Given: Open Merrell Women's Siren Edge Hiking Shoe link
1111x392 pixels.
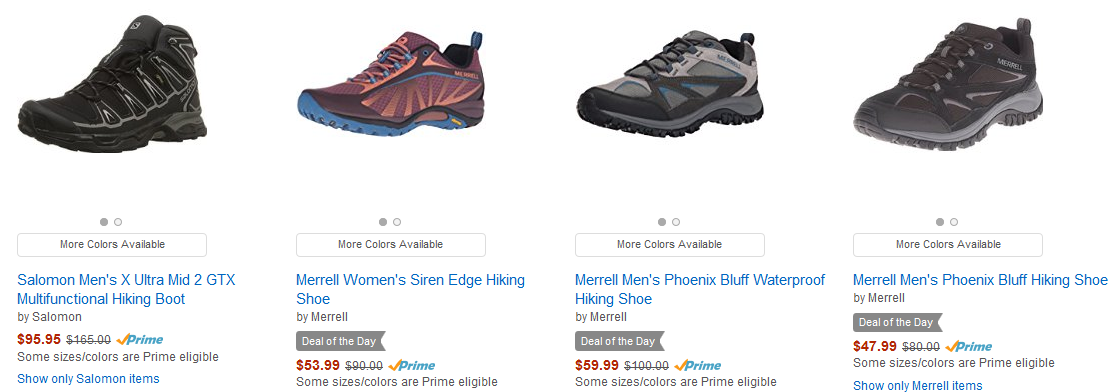Looking at the screenshot, I should pyautogui.click(x=410, y=289).
